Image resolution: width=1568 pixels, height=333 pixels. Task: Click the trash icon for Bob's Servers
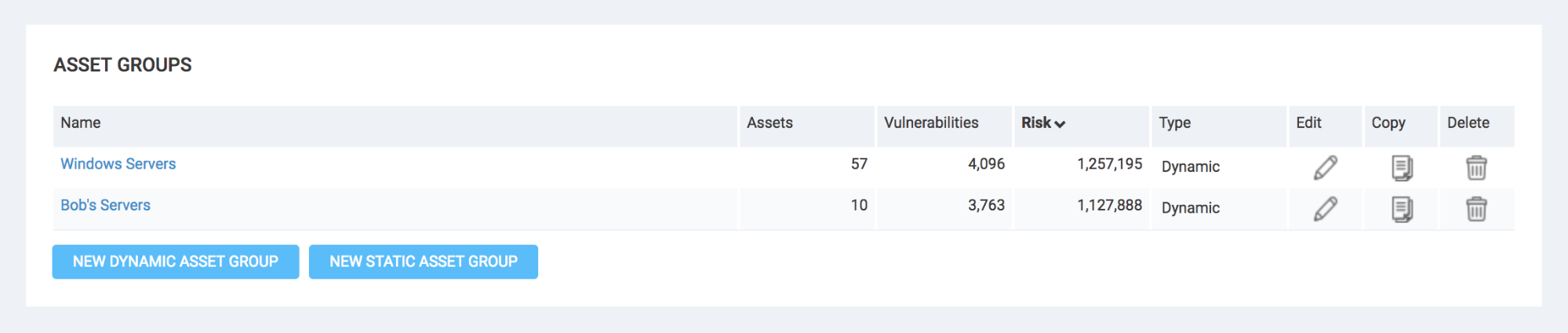point(1476,209)
